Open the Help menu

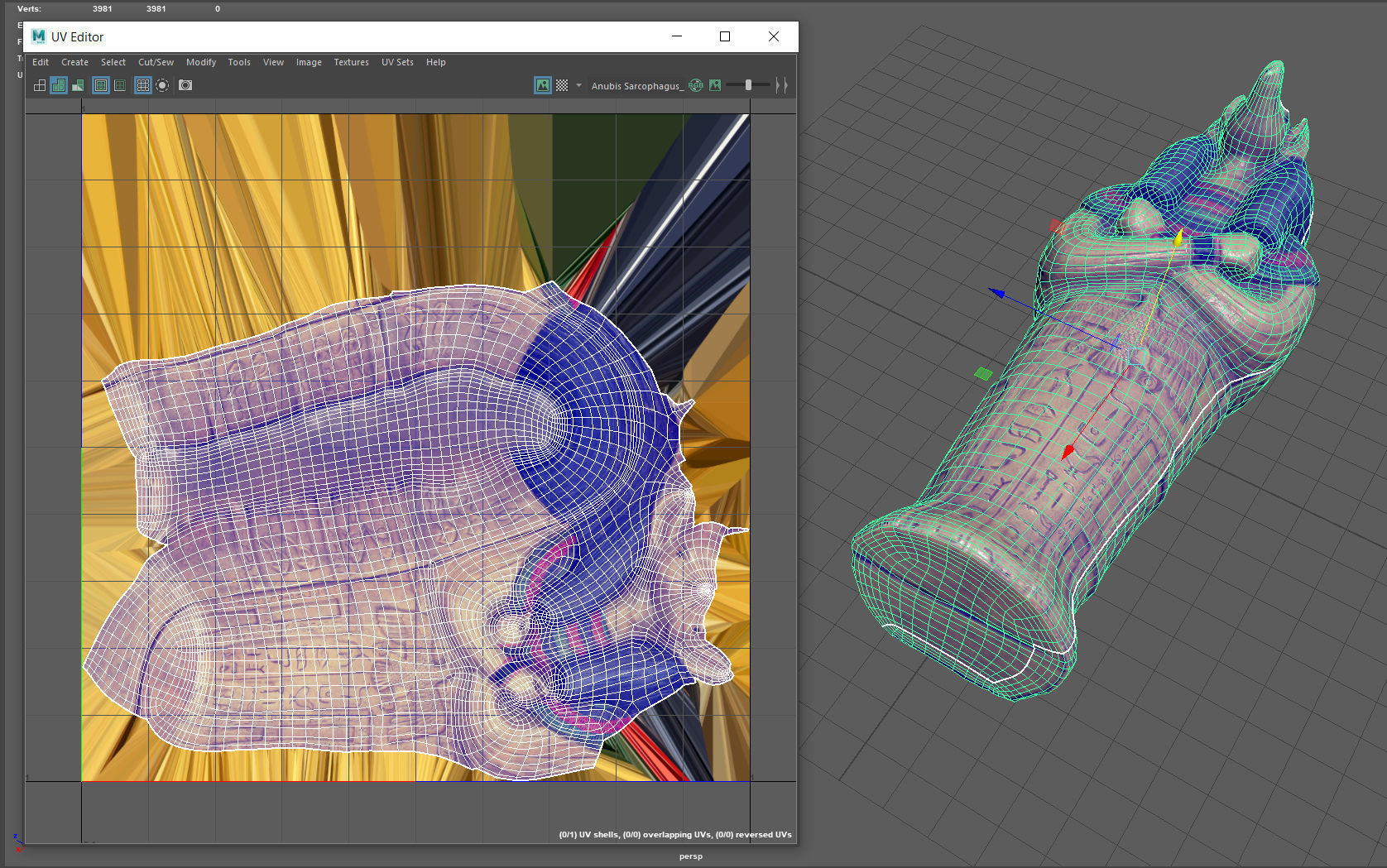(436, 62)
